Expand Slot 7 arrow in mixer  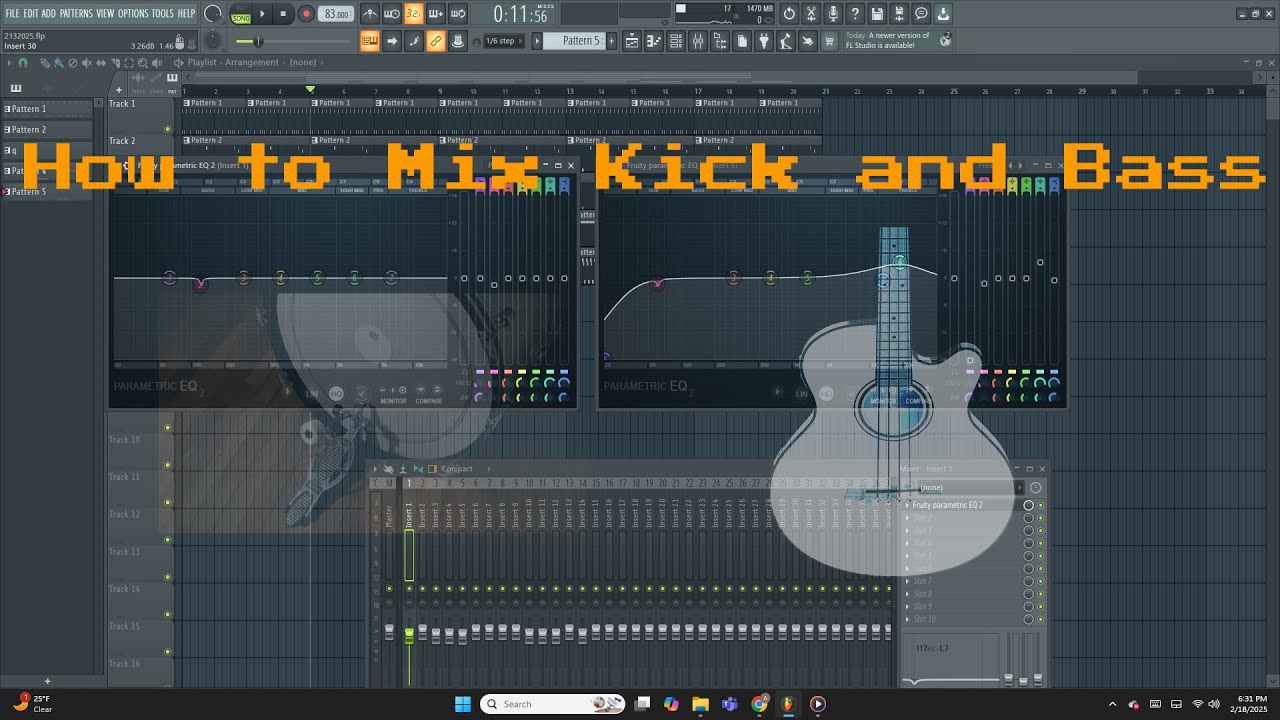click(907, 581)
